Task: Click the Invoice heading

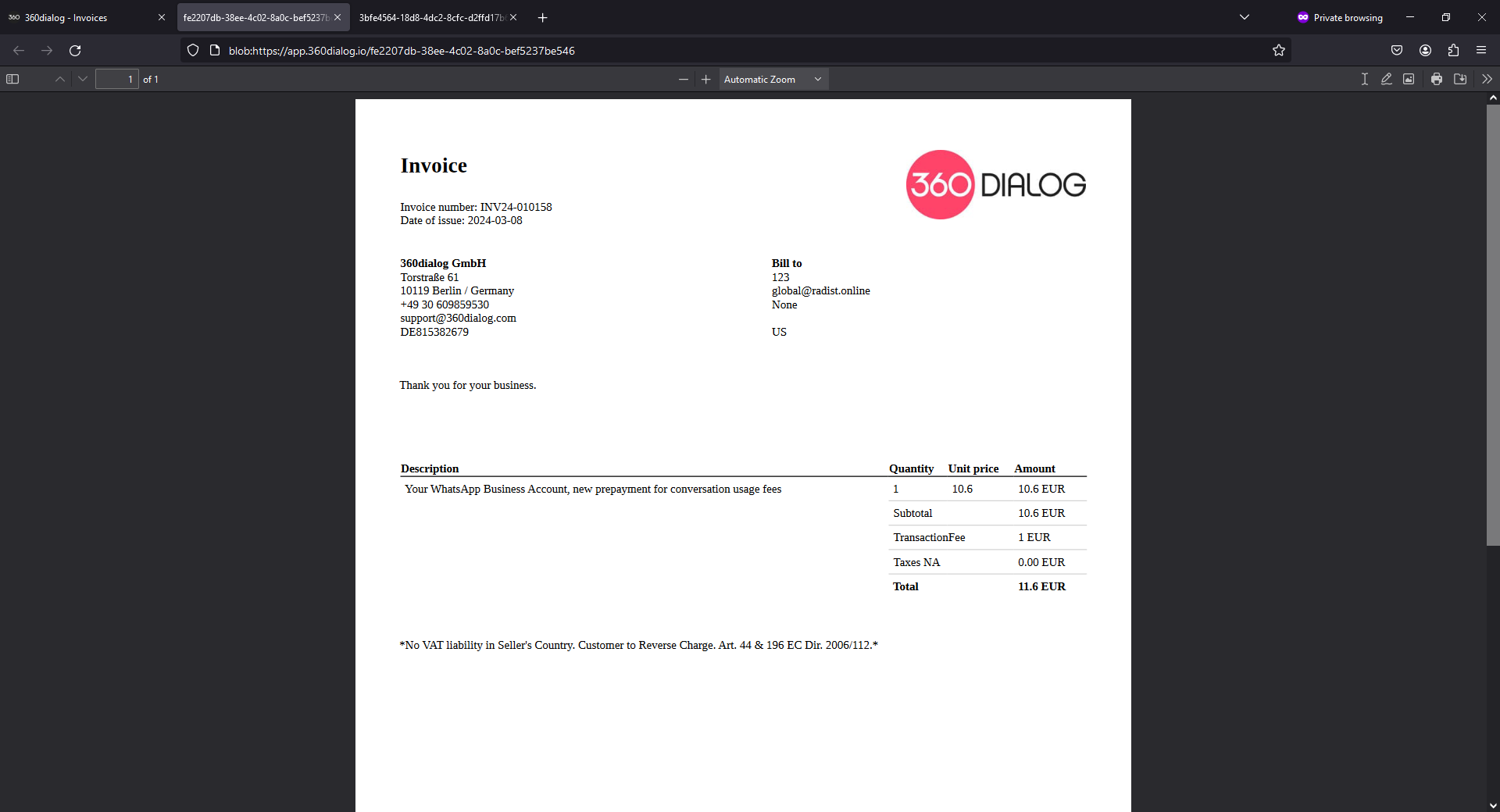Action: (434, 166)
